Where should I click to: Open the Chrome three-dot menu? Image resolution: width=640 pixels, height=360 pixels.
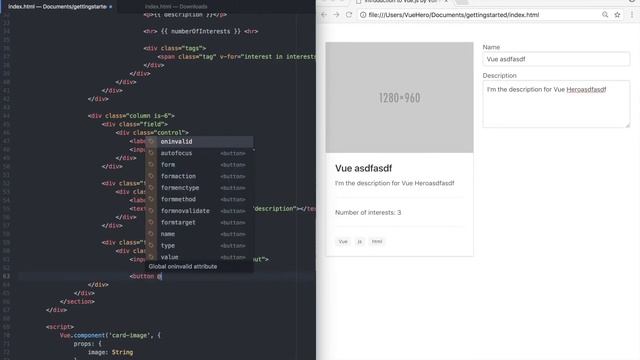[632, 15]
